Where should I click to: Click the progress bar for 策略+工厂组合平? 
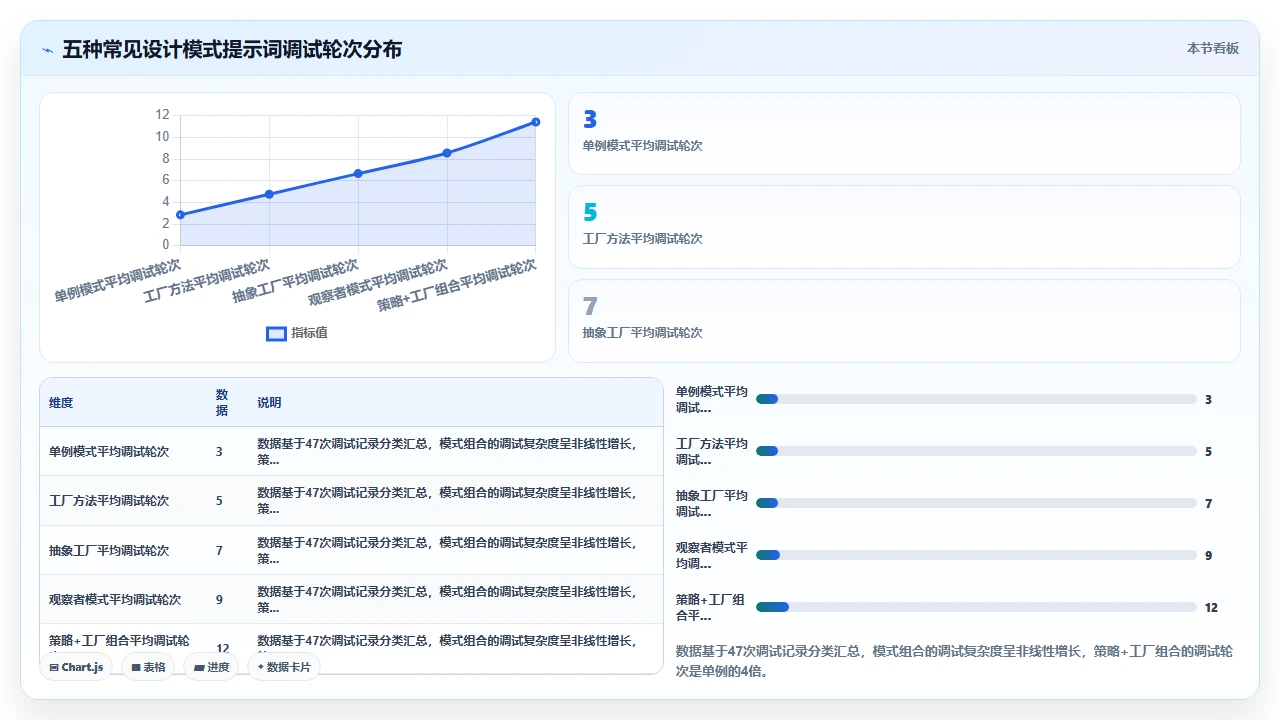pos(976,607)
